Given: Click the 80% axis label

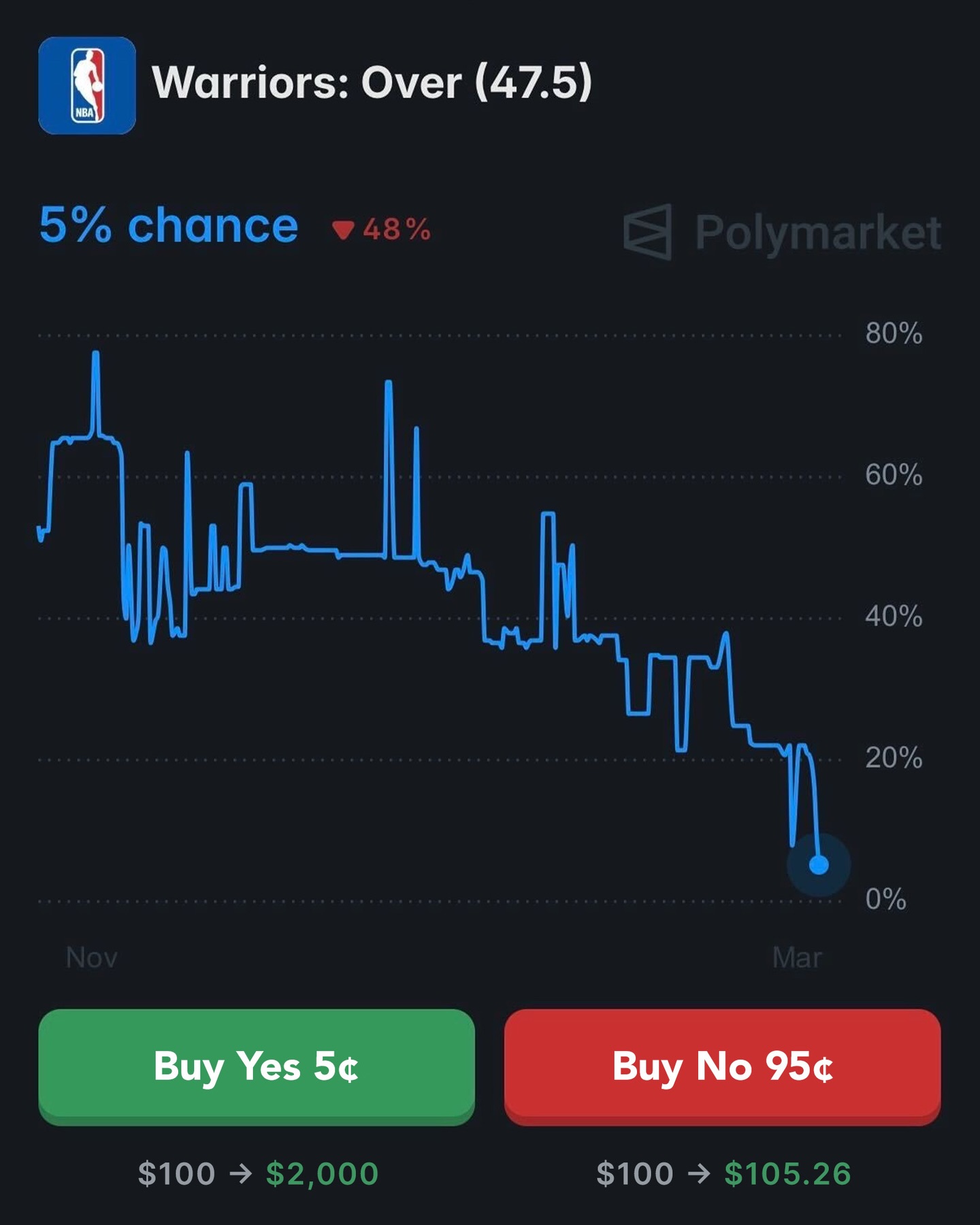Looking at the screenshot, I should [894, 334].
